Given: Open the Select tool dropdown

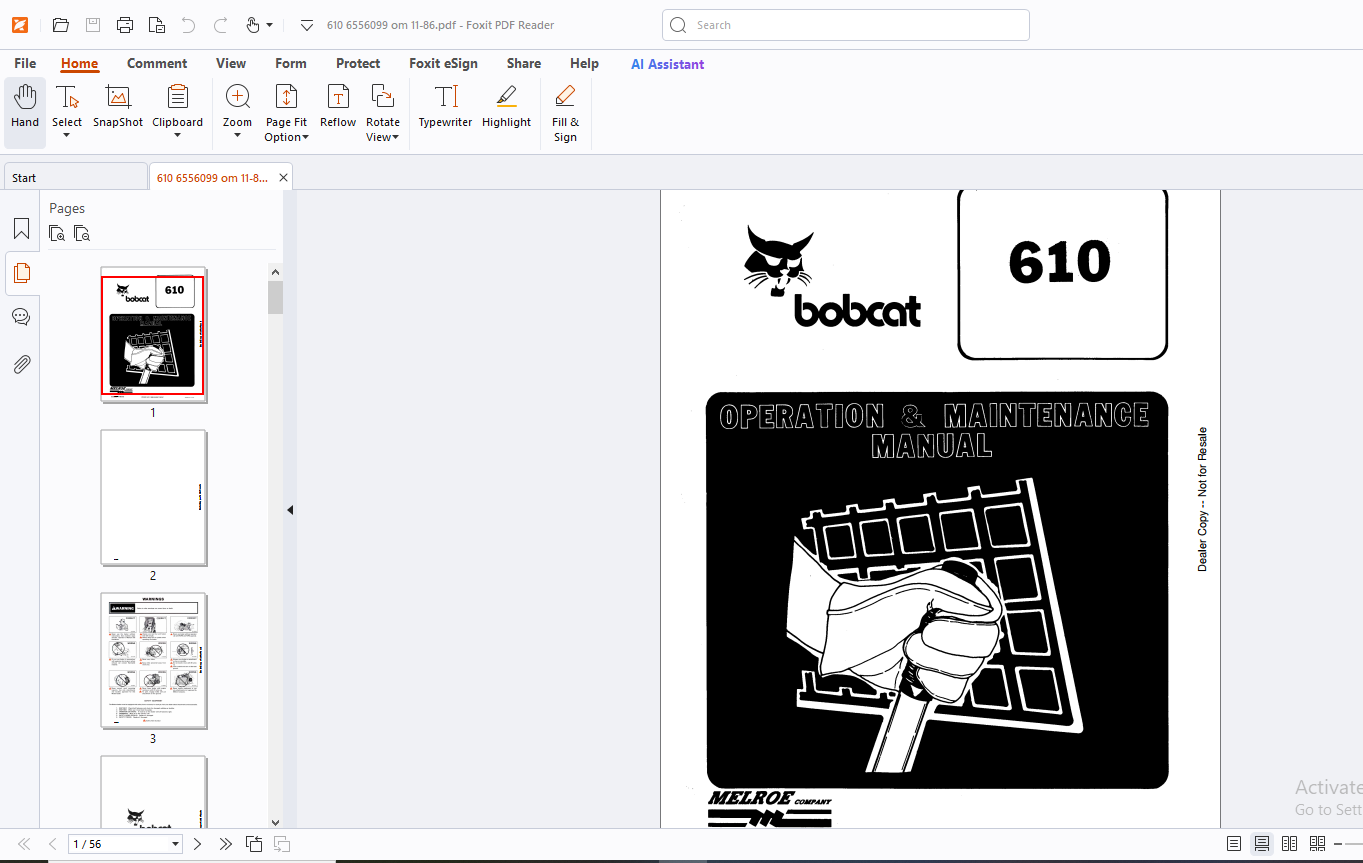Looking at the screenshot, I should [x=67, y=136].
